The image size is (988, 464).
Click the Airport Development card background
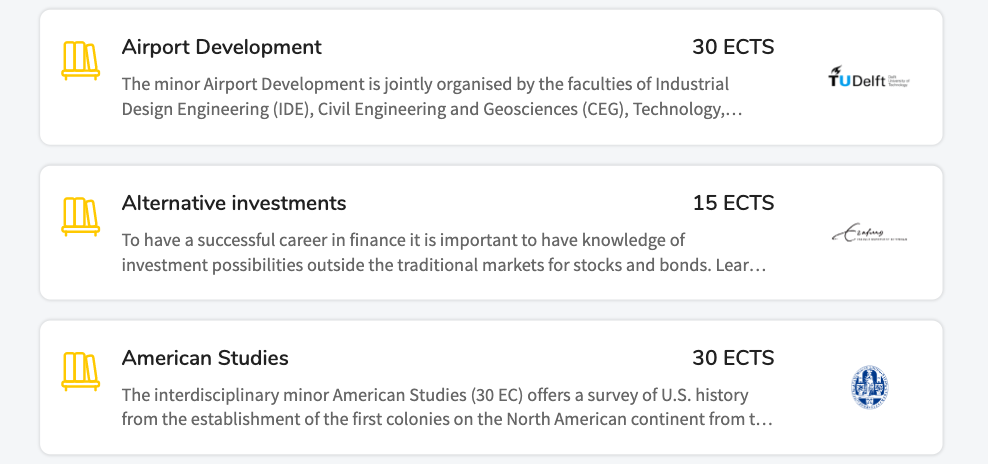tap(491, 77)
